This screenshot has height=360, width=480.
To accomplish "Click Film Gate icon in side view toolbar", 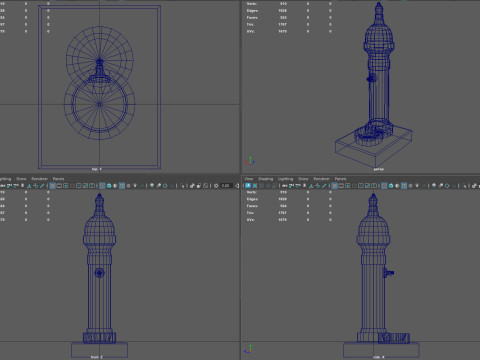I will (x=341, y=186).
